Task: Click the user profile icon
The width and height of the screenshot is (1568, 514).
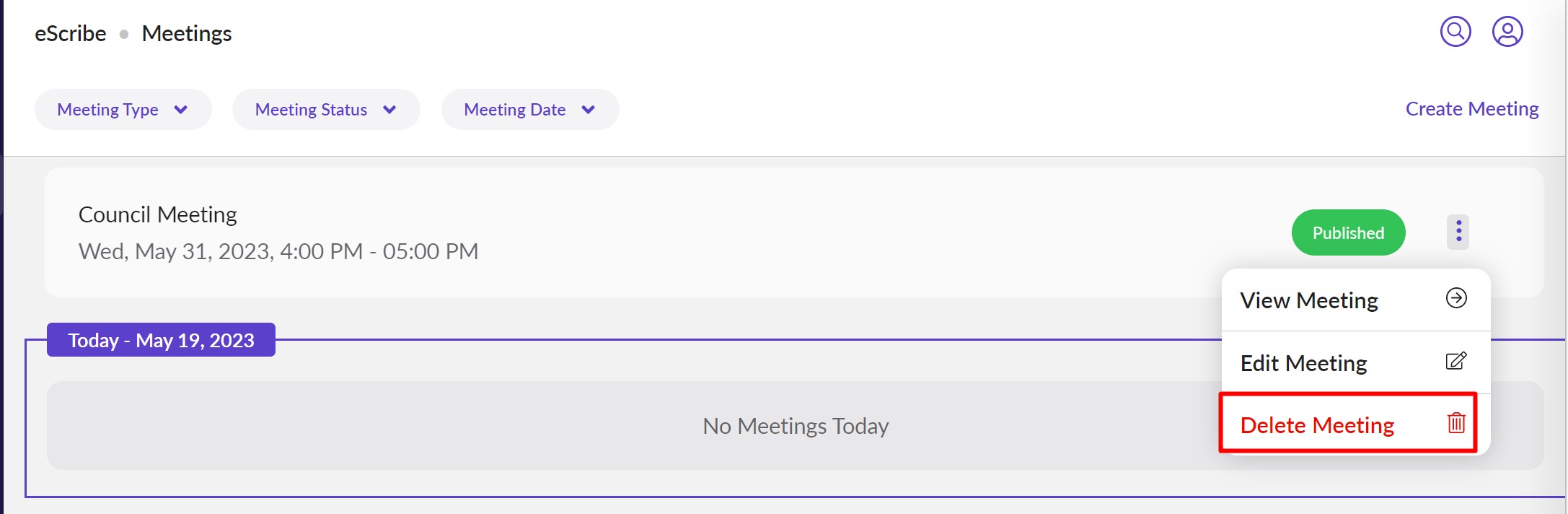Action: coord(1507,31)
